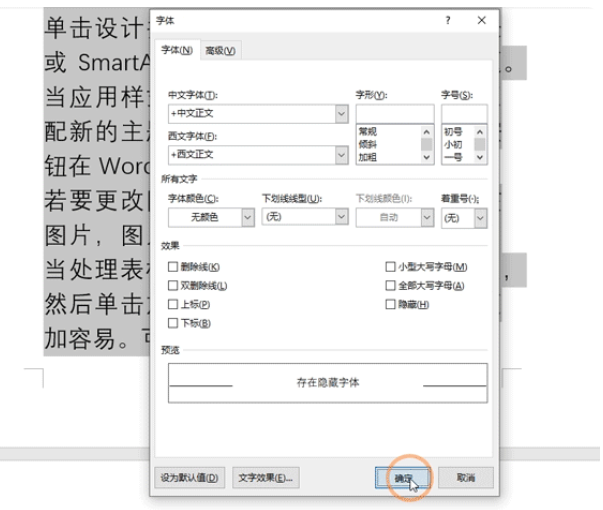The height and width of the screenshot is (510, 603).
Task: Check the 上标(P) superscript option
Action: coord(174,304)
